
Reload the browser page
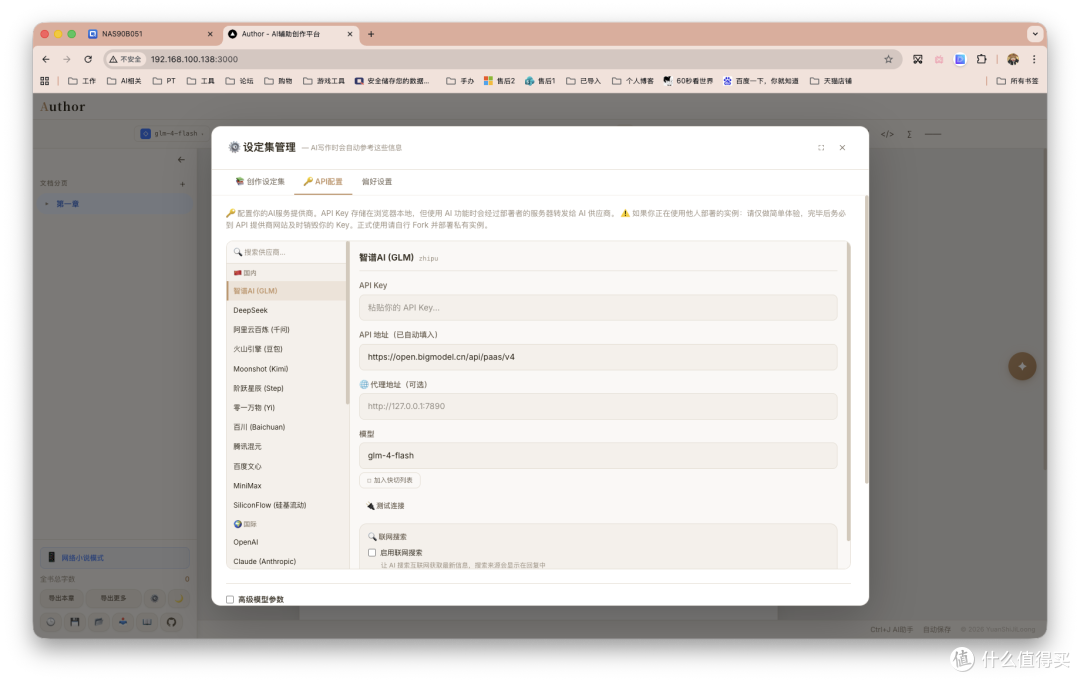[x=88, y=59]
